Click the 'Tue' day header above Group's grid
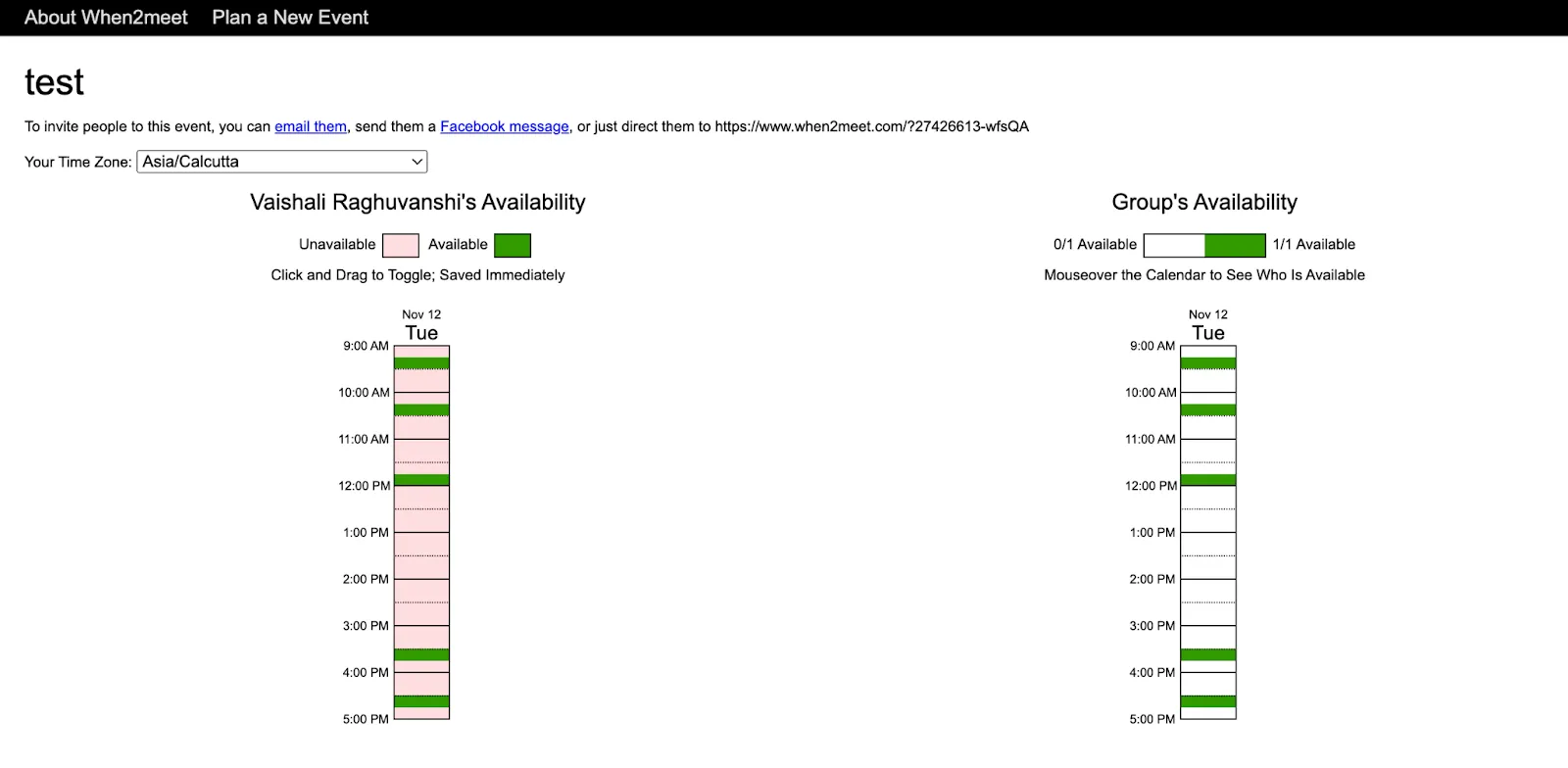Image resolution: width=1568 pixels, height=768 pixels. pyautogui.click(x=1208, y=333)
